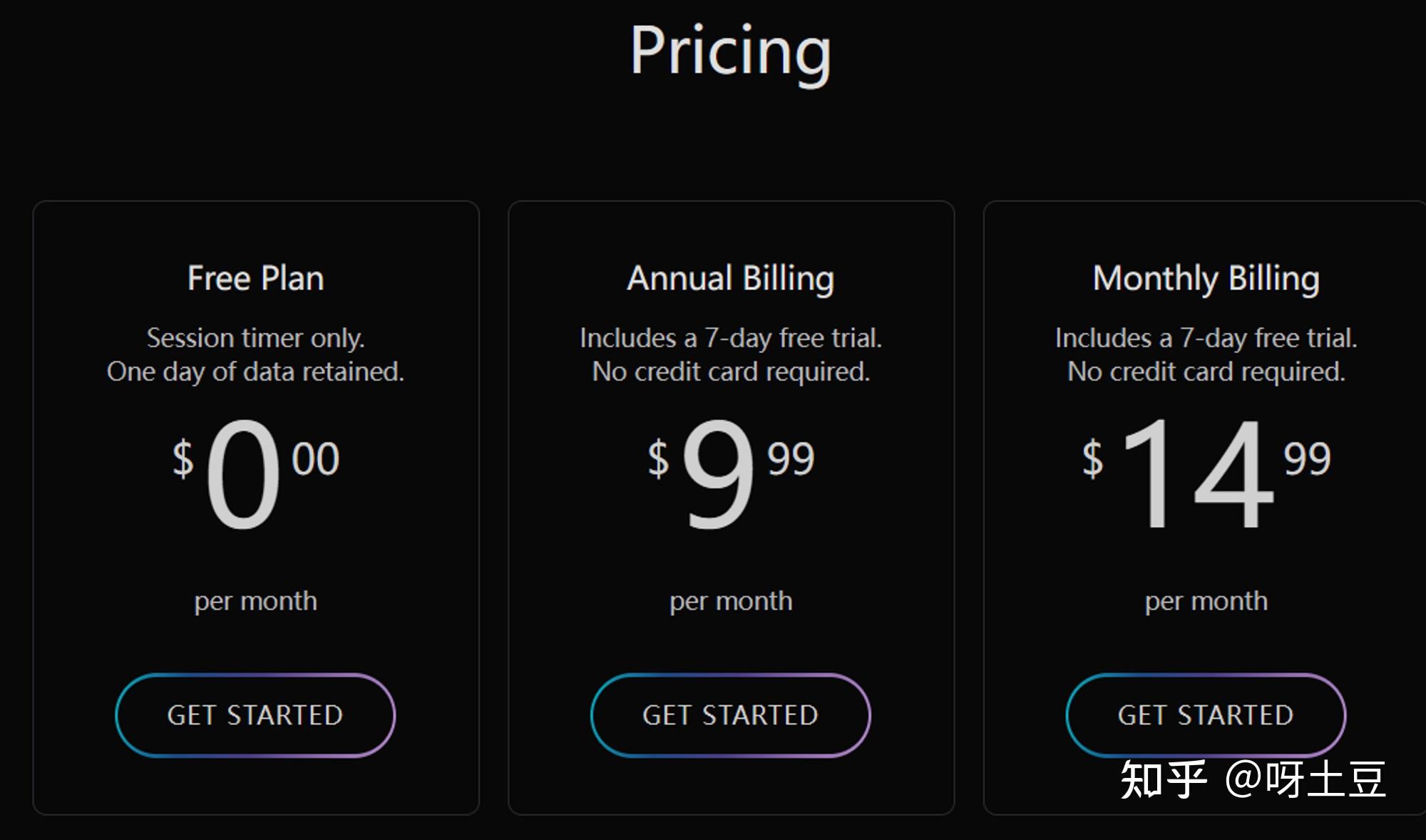Click the 知乎 @呀土豆 watermark

pos(1253,779)
